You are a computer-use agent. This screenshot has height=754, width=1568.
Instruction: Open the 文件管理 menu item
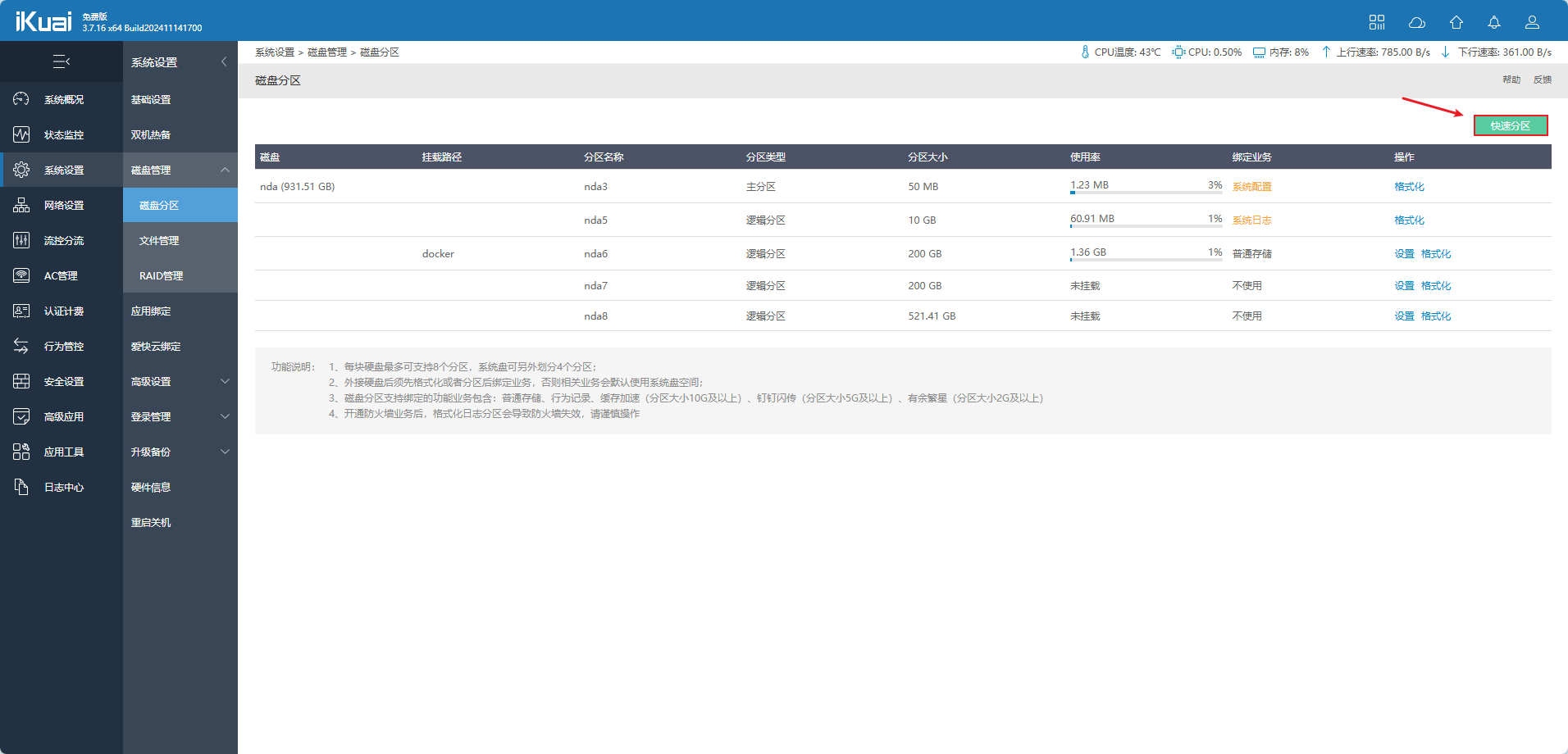159,240
